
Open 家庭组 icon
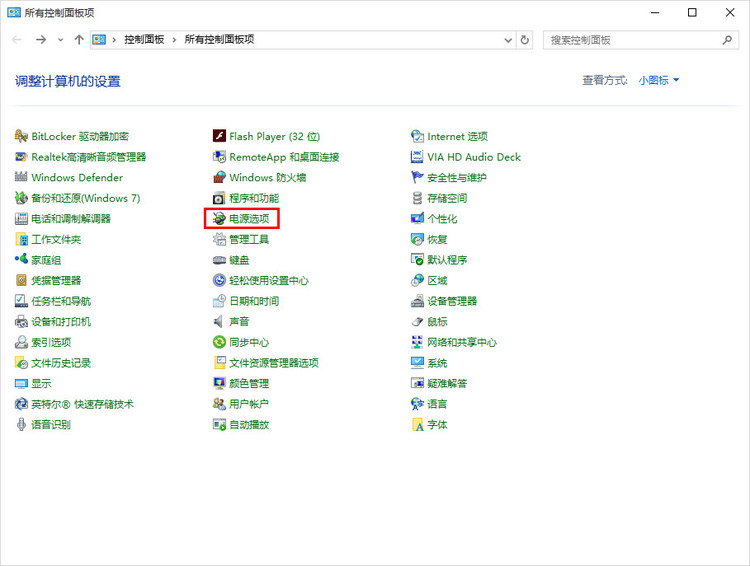coord(21,260)
